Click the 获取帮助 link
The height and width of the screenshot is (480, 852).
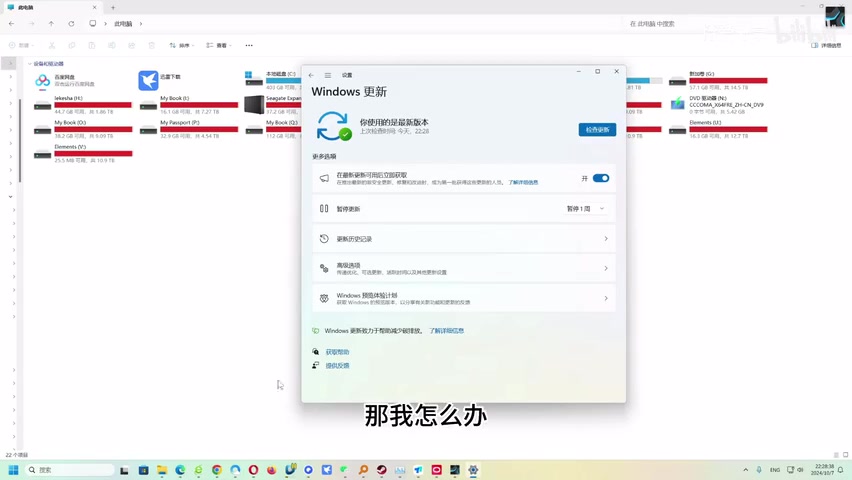pos(337,352)
